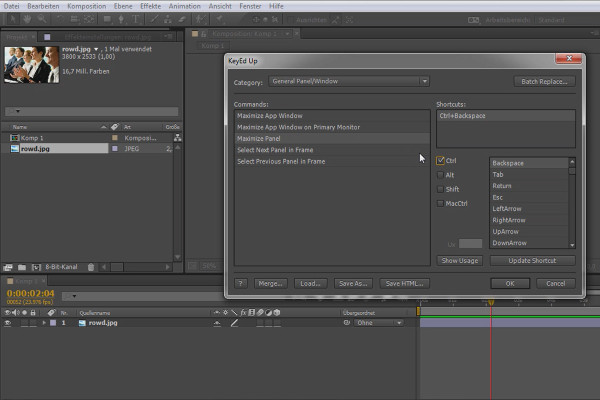Click Save HTML button
The image size is (600, 400).
coord(404,283)
